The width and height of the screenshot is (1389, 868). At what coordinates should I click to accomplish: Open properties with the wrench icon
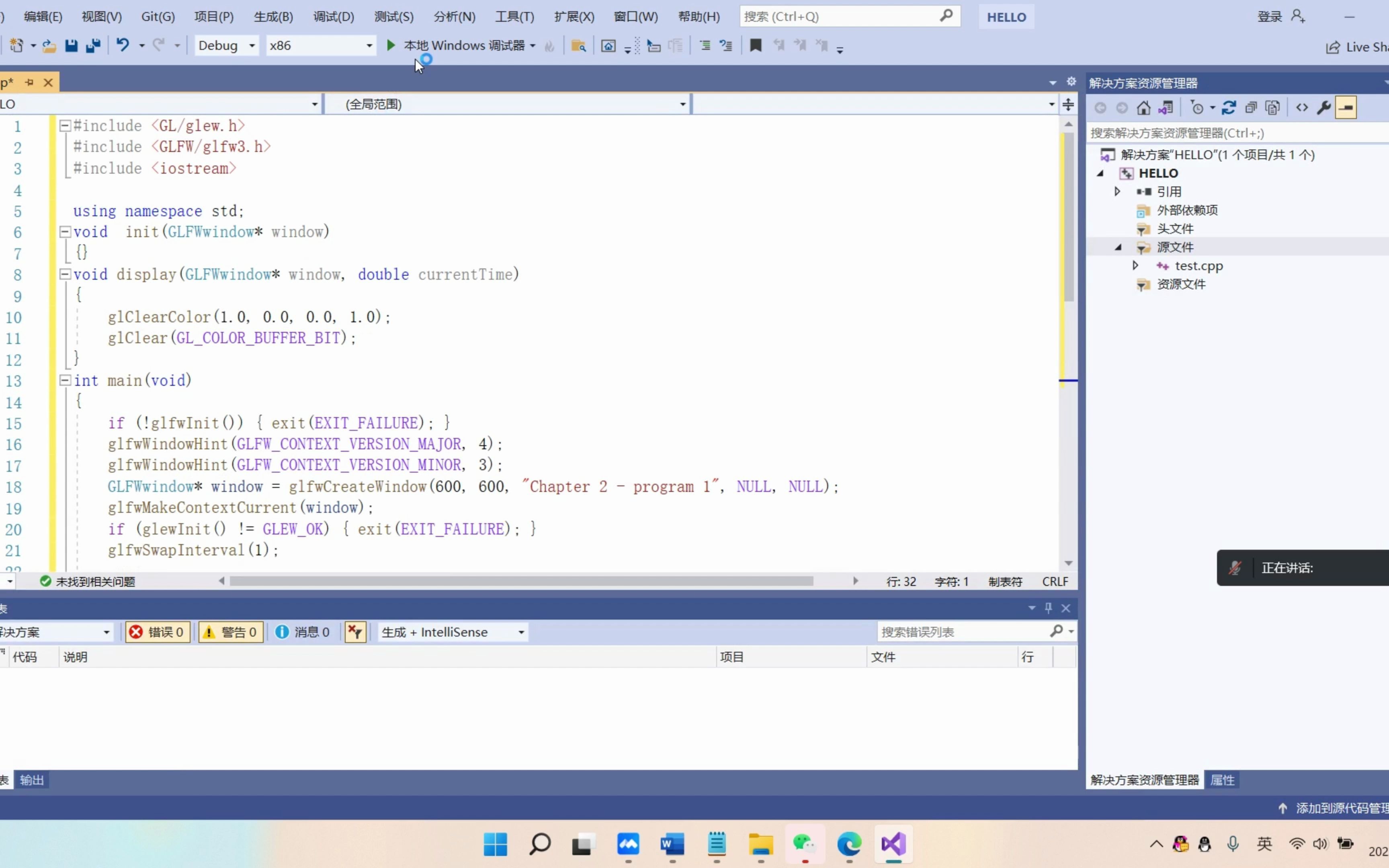pos(1324,108)
